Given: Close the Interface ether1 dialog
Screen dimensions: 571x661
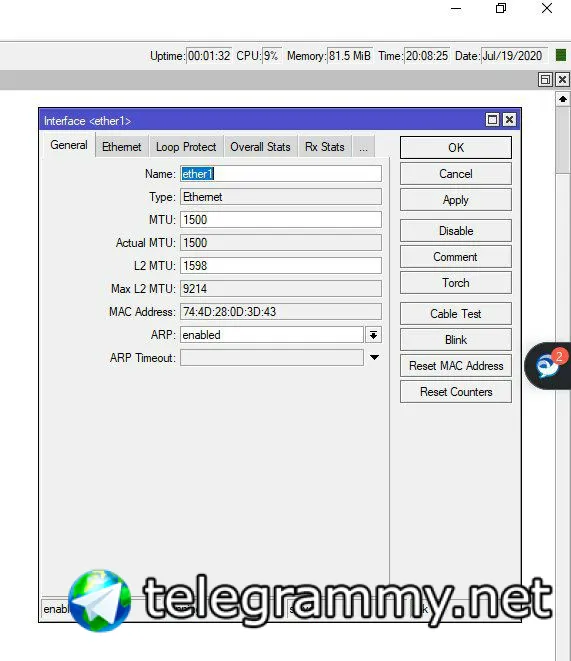Looking at the screenshot, I should point(509,120).
